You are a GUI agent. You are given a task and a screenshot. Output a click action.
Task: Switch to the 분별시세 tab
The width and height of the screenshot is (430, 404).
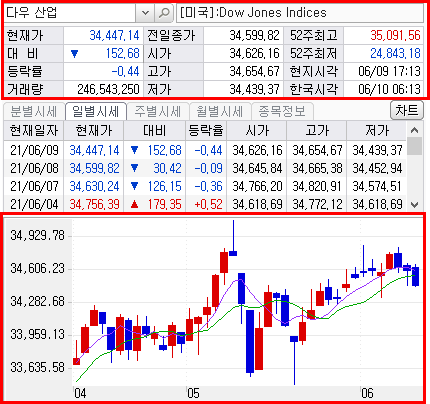tap(34, 111)
